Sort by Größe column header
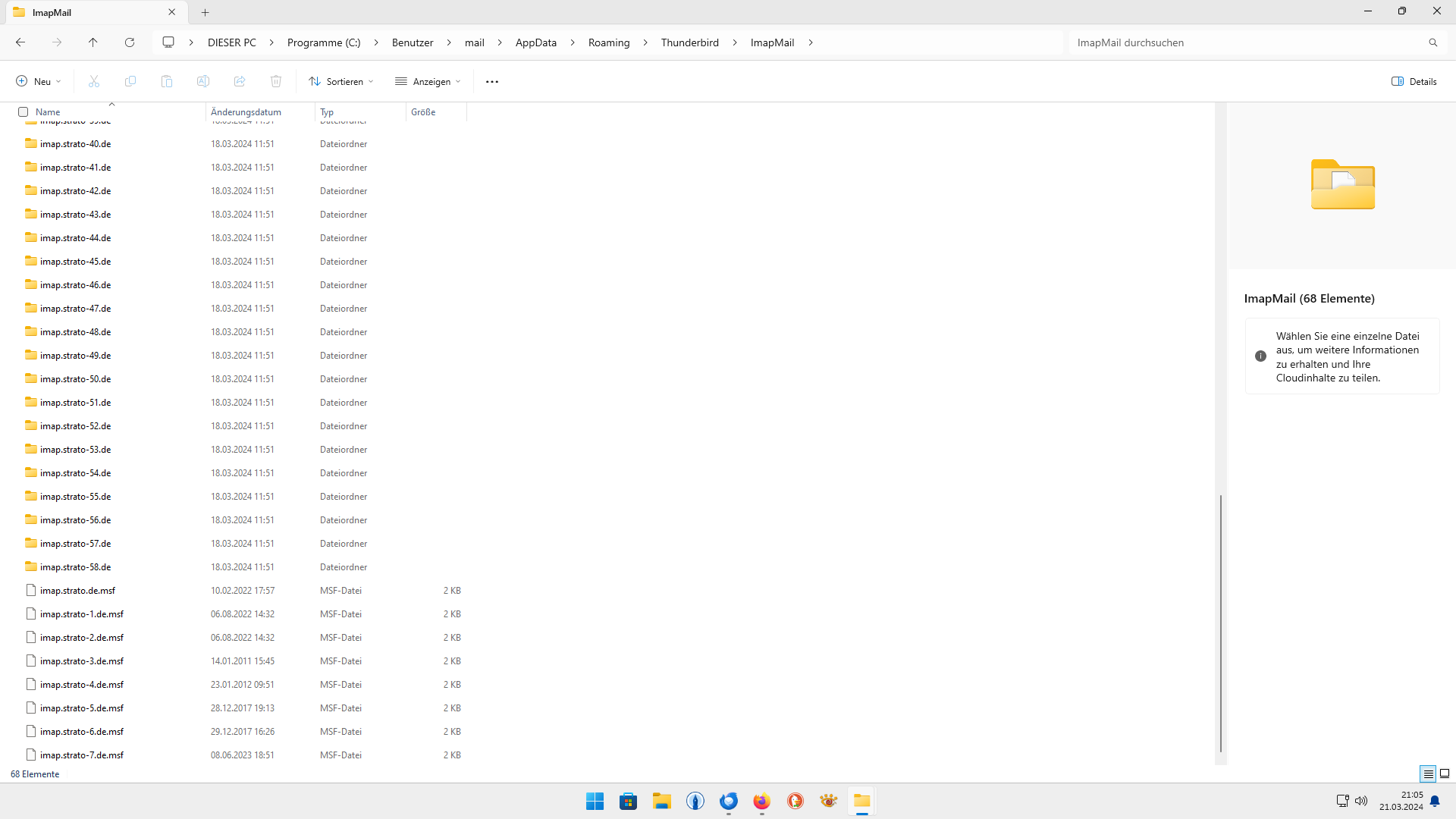 point(437,111)
